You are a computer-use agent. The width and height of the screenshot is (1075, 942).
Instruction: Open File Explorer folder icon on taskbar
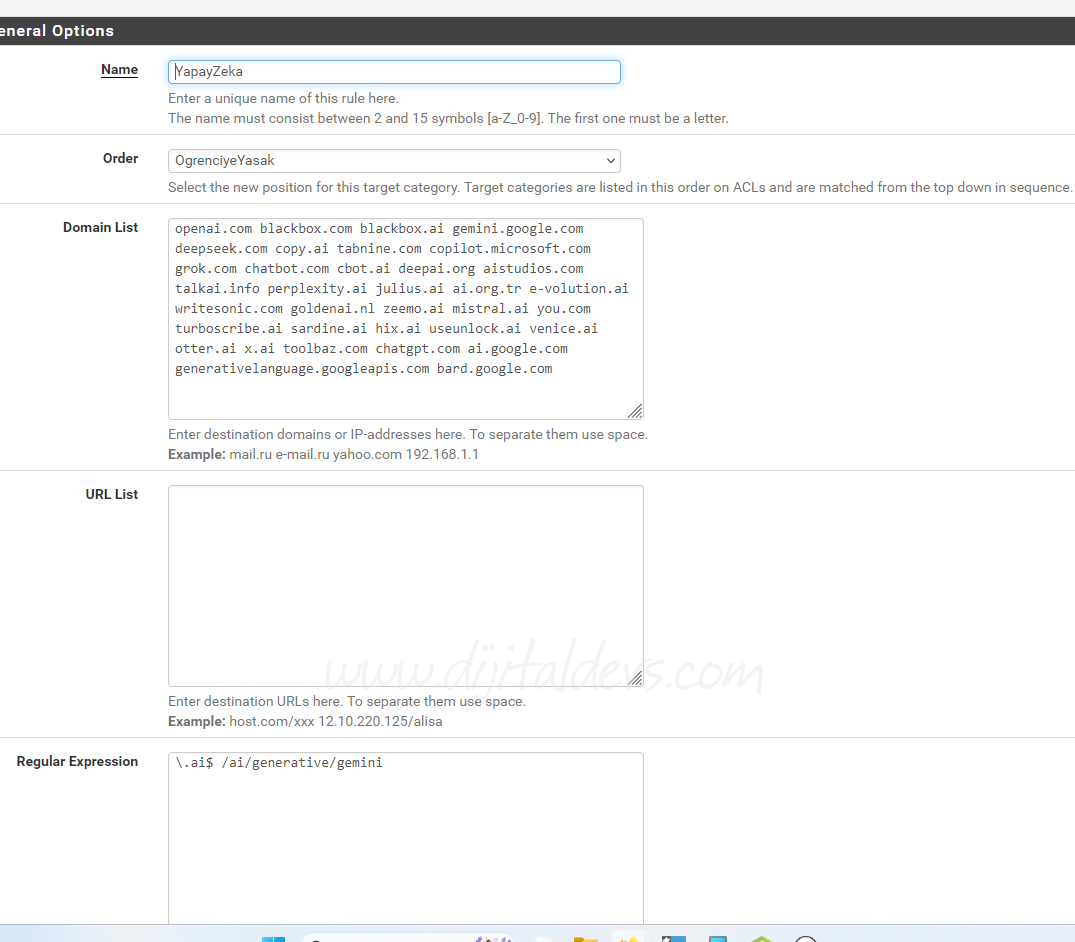click(586, 939)
